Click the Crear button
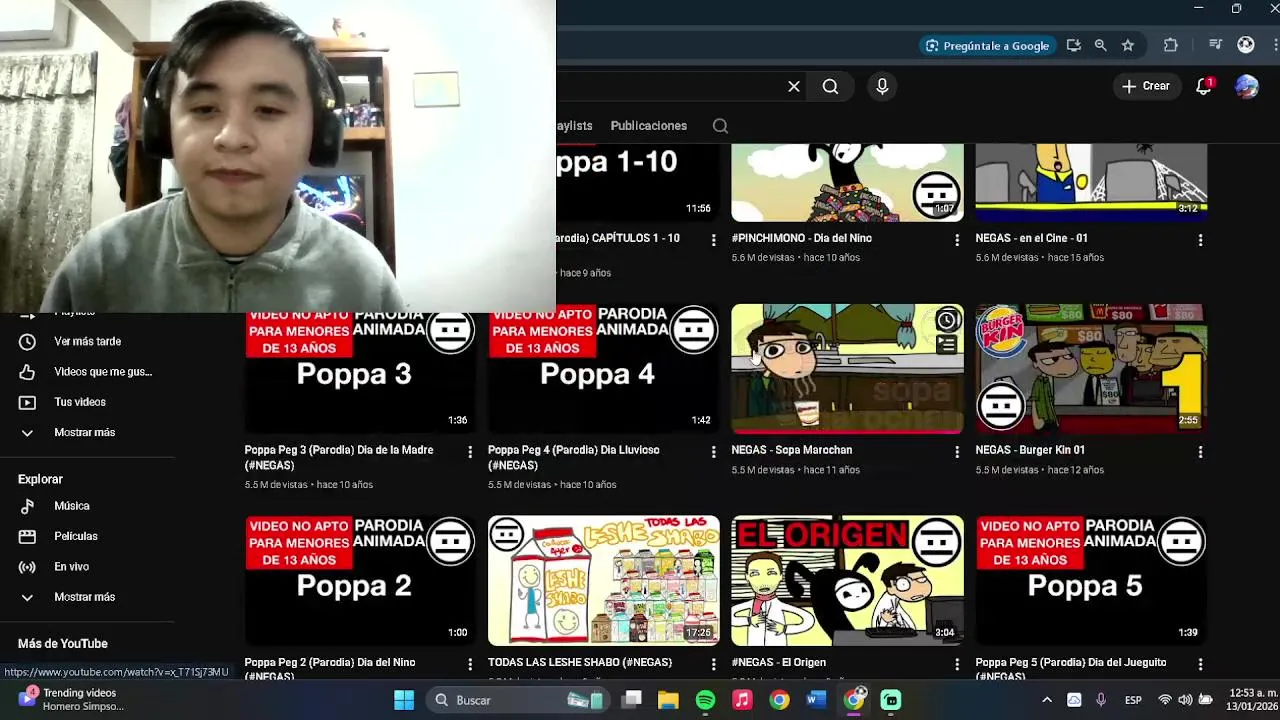 coord(1146,86)
